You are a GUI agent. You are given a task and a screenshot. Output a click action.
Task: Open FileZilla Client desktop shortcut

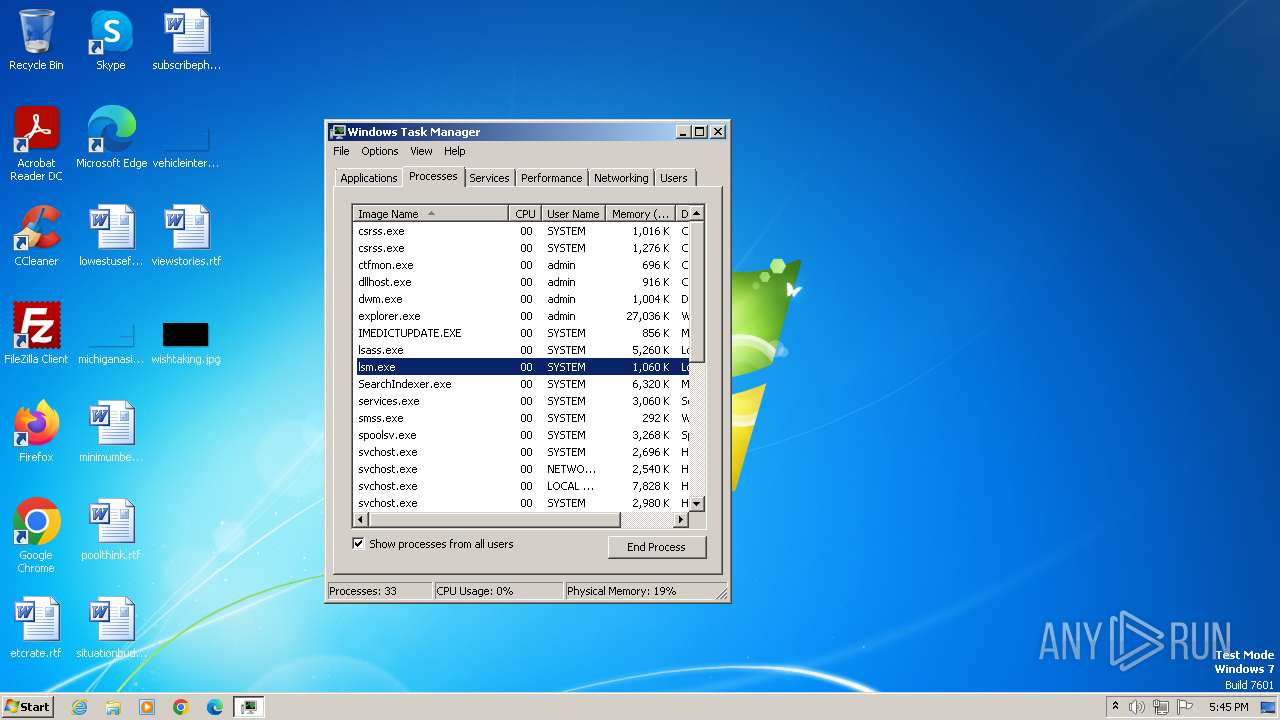[36, 334]
